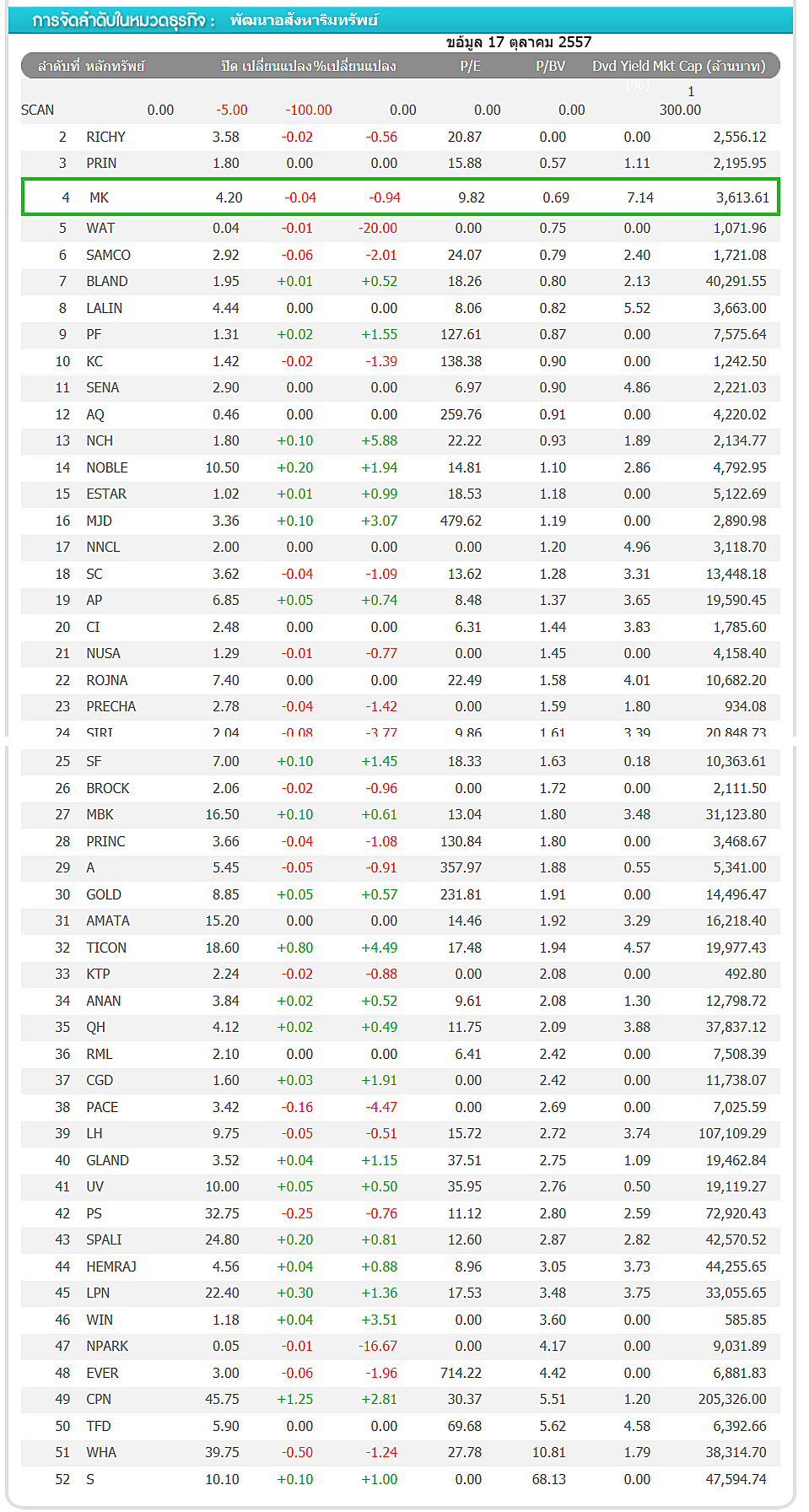Select the HEMRAJ stock symbol
The height and width of the screenshot is (1512, 809).
click(111, 1266)
